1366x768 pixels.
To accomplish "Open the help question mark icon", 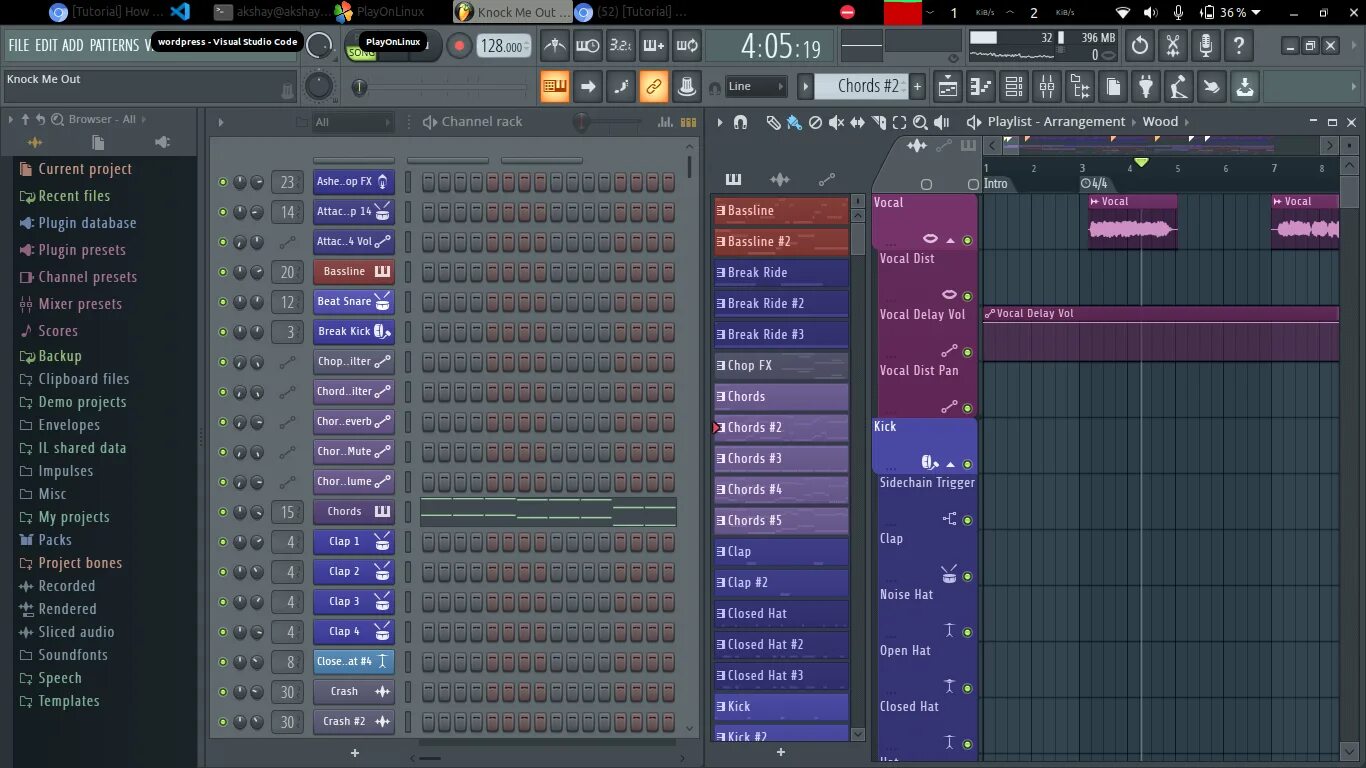I will (1239, 46).
